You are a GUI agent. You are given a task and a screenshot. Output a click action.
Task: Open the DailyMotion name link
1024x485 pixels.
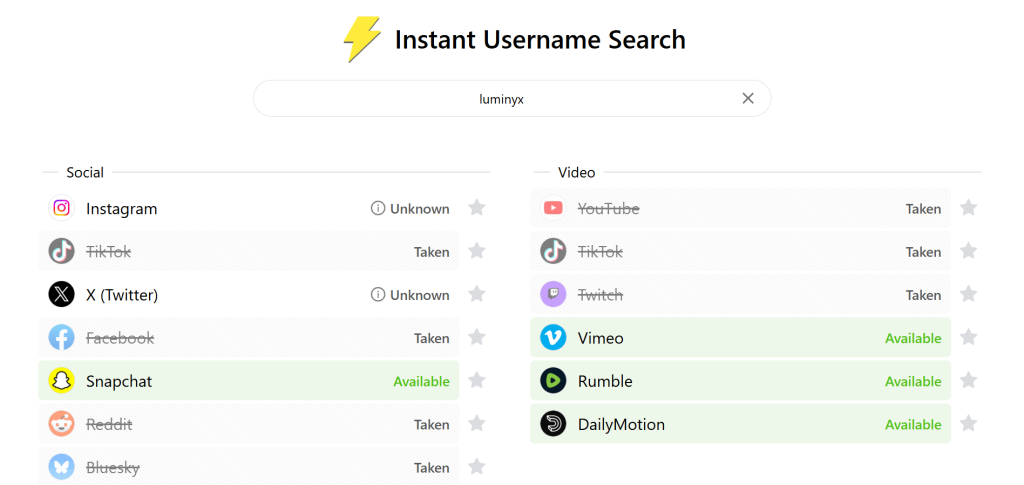click(621, 424)
